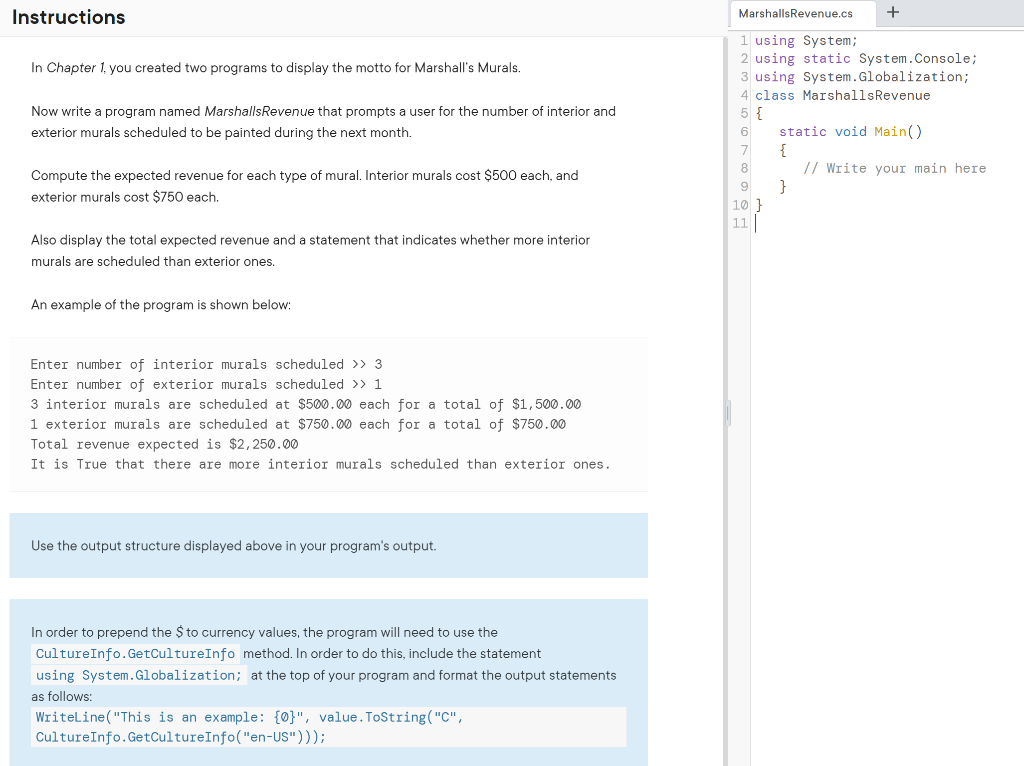
Task: Open a new editor tab with the plus icon
Action: click(892, 12)
